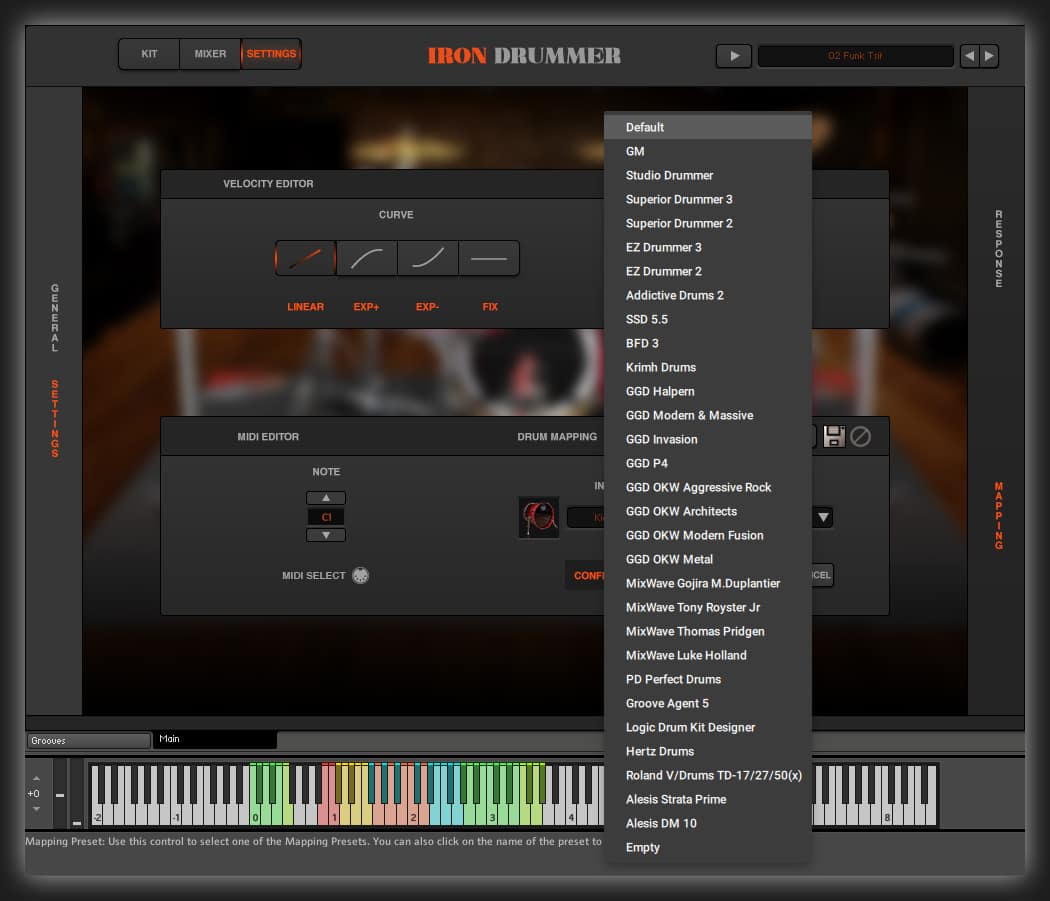
Task: Click the CANCEL button
Action: pos(815,575)
